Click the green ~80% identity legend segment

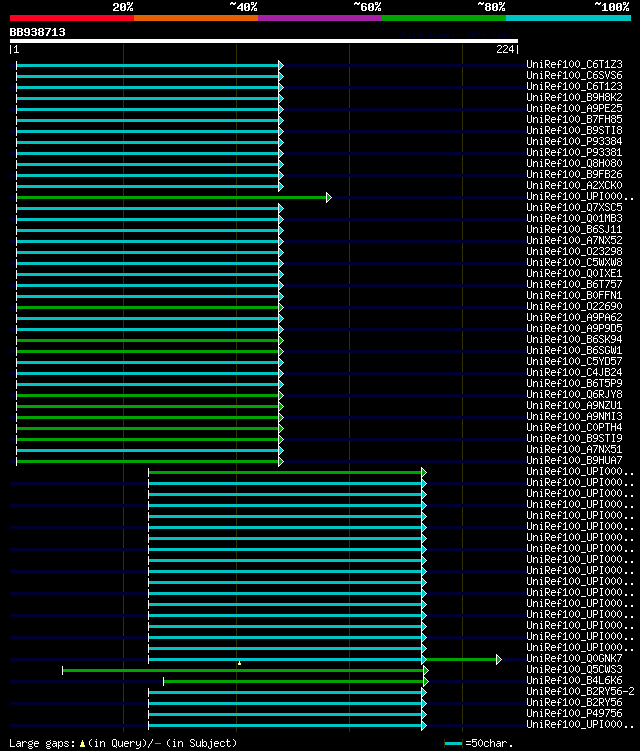pos(444,18)
